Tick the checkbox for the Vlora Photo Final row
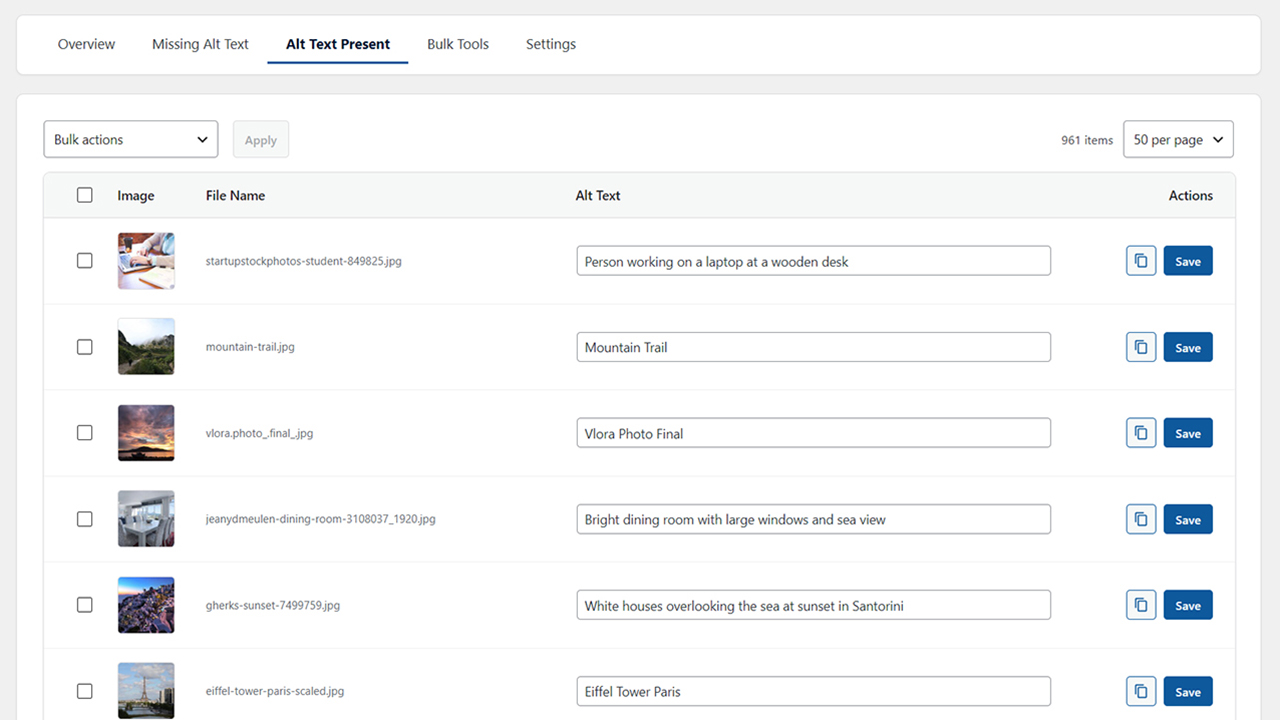Screen dimensions: 1280x720 tap(85, 433)
